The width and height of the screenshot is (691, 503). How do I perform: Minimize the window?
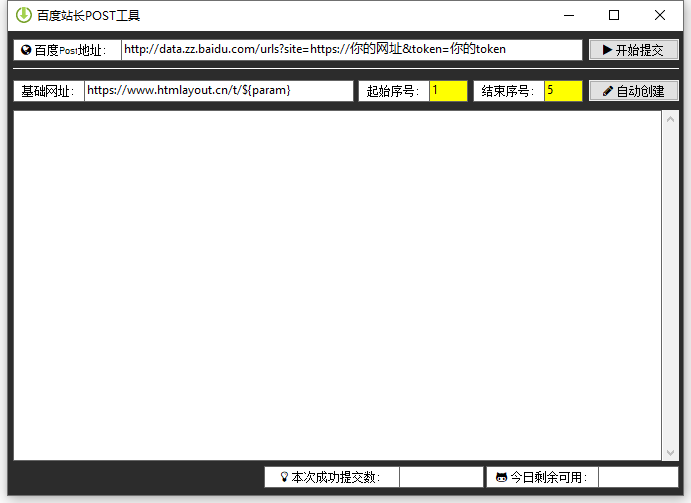(x=569, y=15)
